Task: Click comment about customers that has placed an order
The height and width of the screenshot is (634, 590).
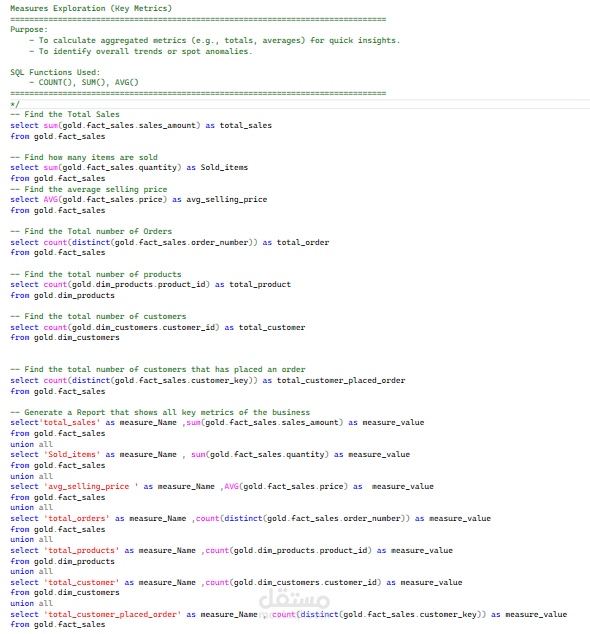Action: pos(158,370)
